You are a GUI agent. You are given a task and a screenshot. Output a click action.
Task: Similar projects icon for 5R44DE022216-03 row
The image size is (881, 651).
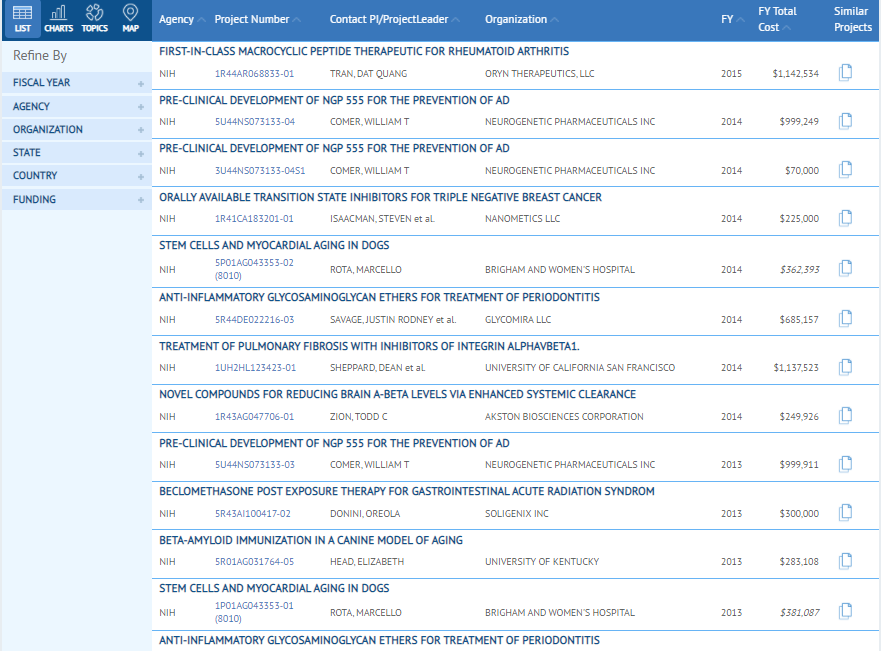(x=845, y=318)
